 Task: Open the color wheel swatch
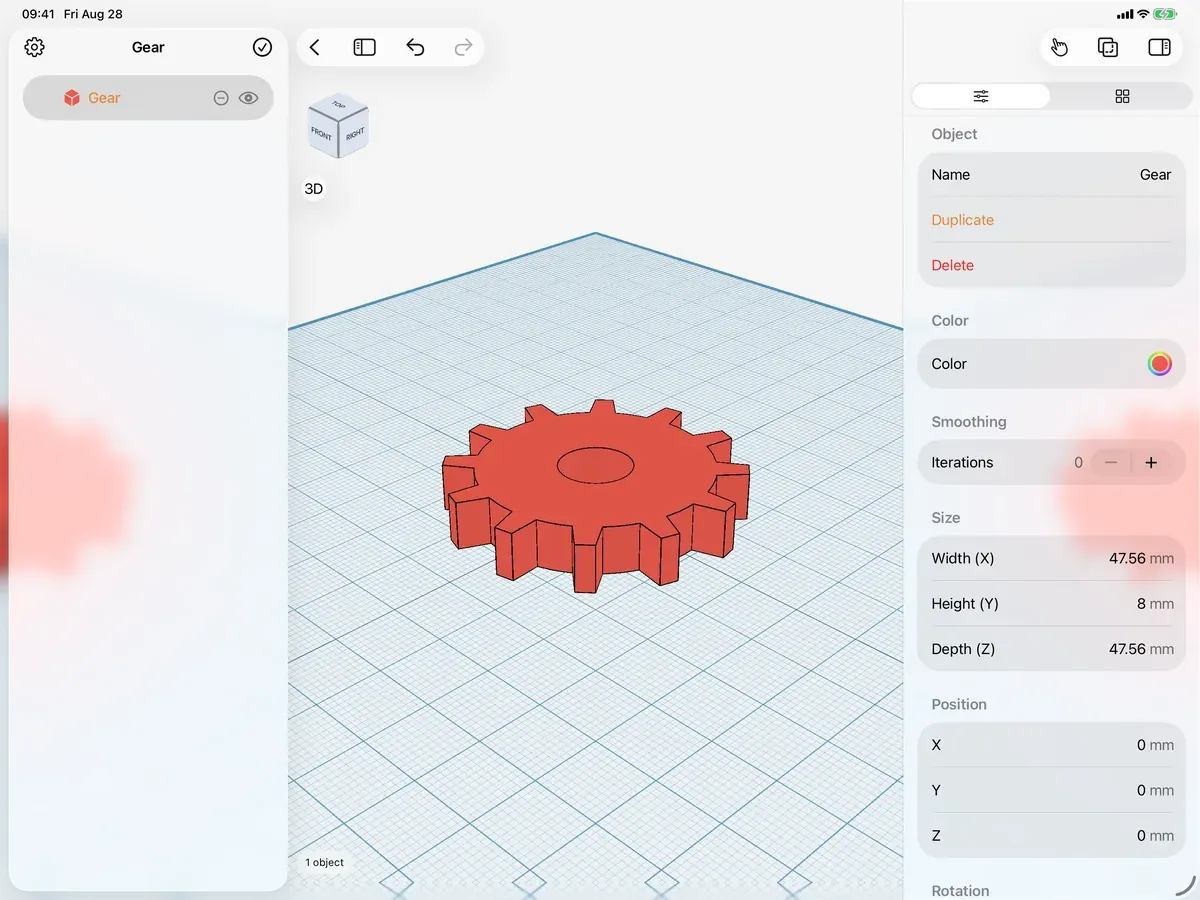tap(1159, 364)
